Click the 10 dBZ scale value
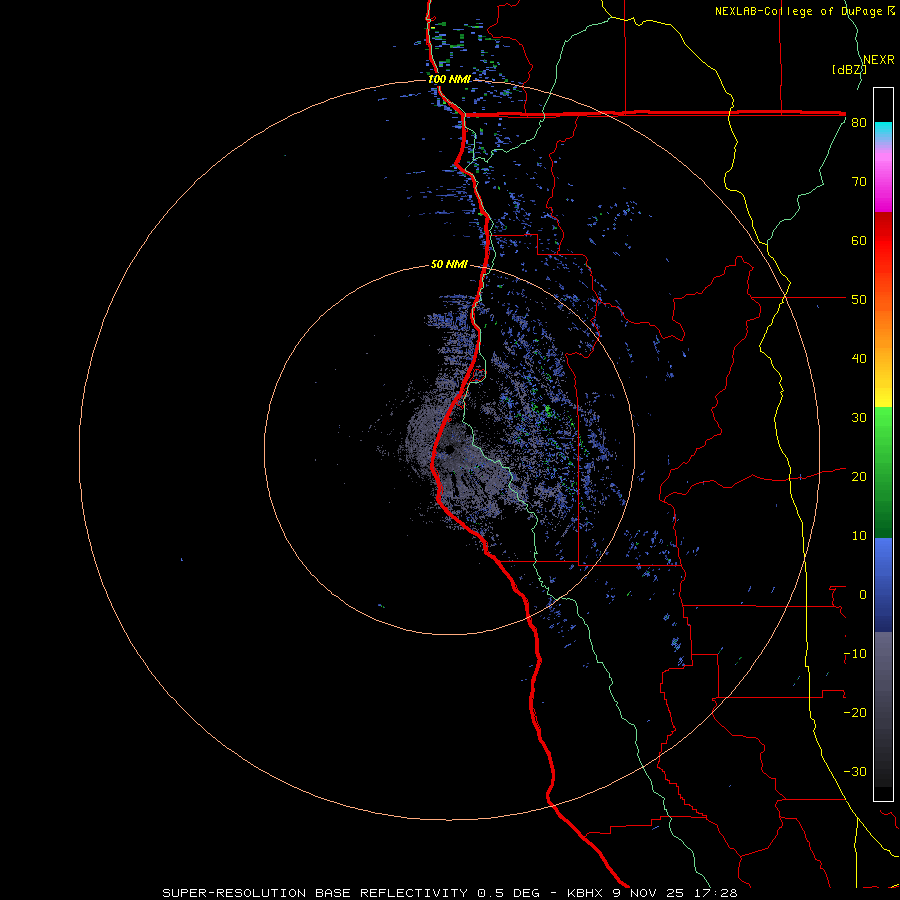Image resolution: width=900 pixels, height=900 pixels. click(859, 536)
